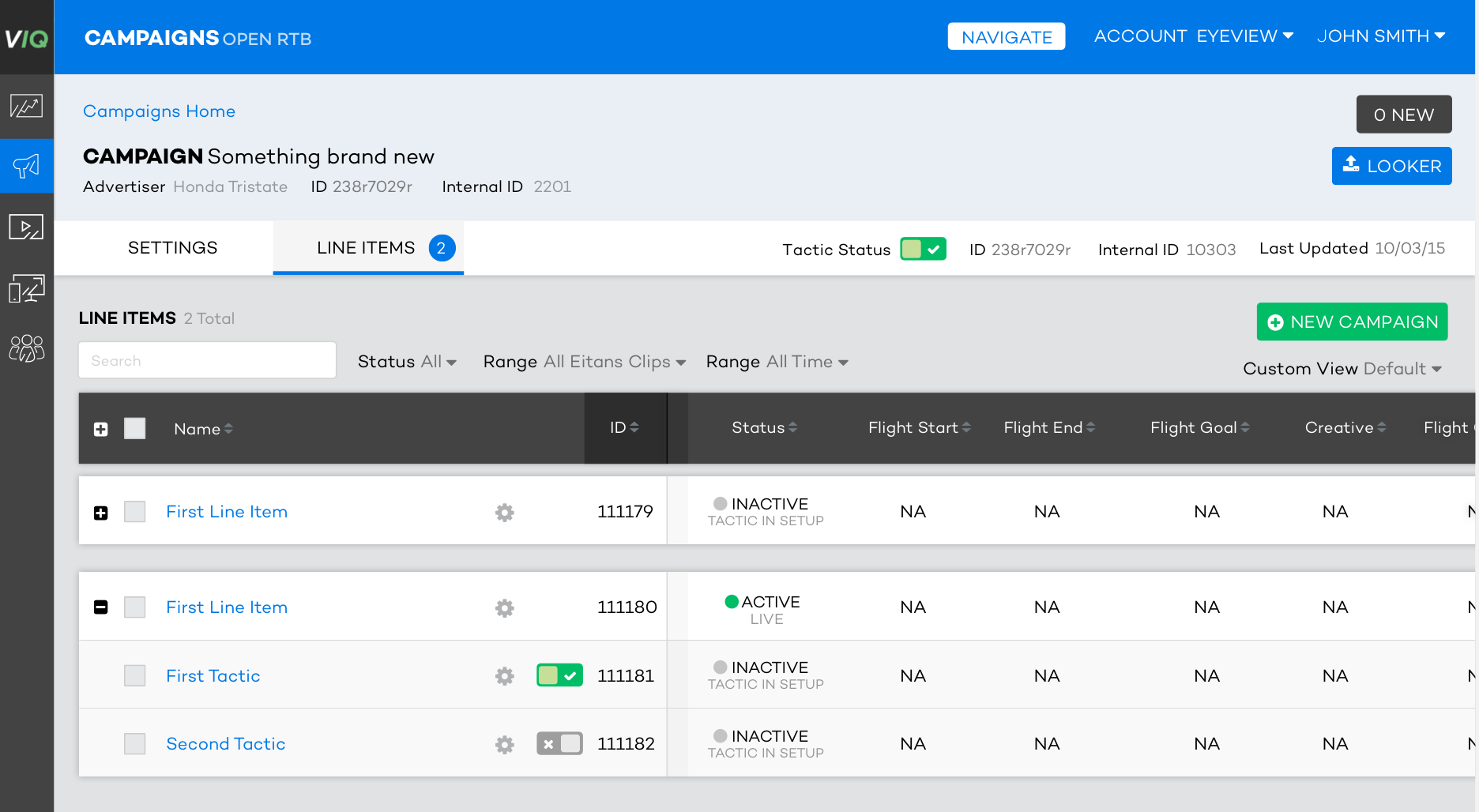Toggle the Tactic Status switch

(x=923, y=249)
